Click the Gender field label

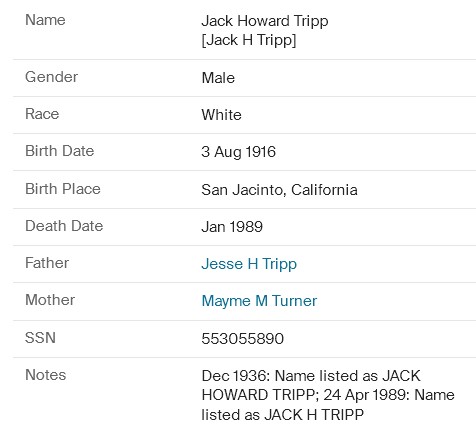(52, 77)
